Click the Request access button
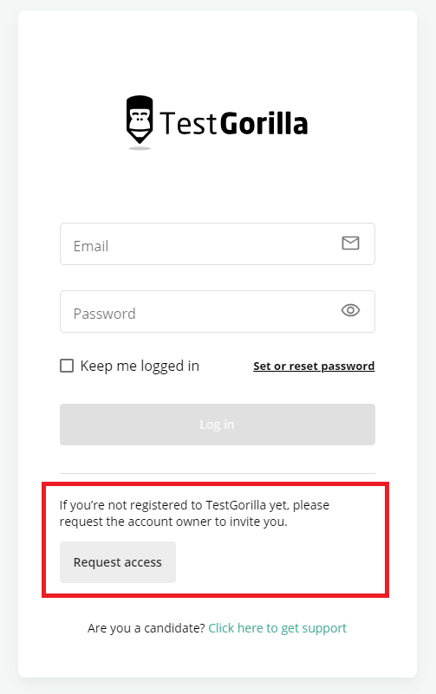The image size is (436, 694). (x=118, y=562)
